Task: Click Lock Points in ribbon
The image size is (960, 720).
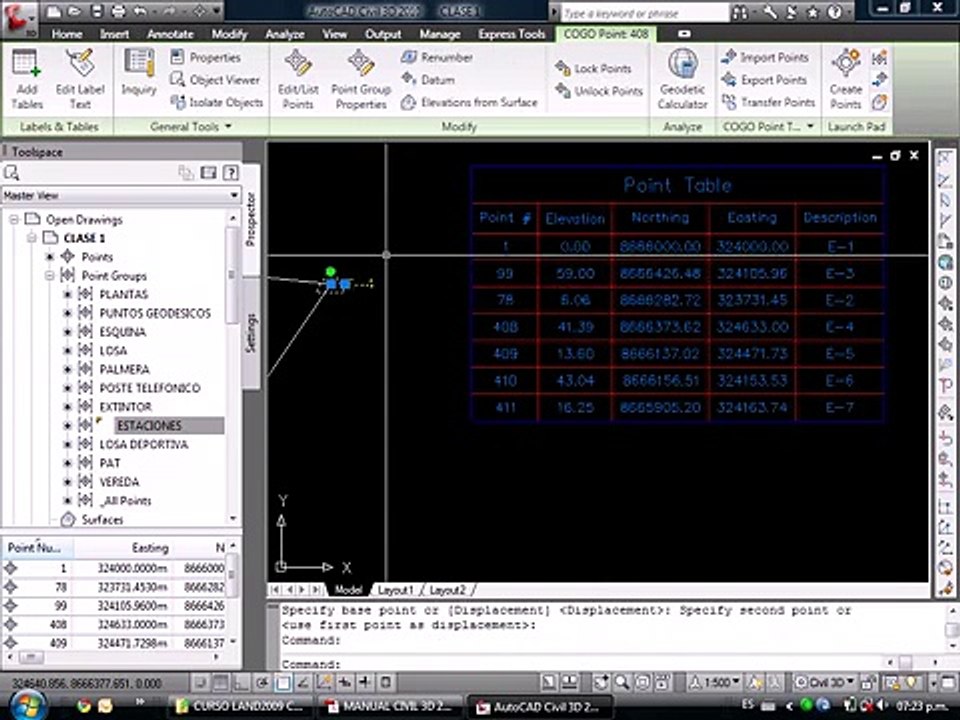Action: (593, 69)
